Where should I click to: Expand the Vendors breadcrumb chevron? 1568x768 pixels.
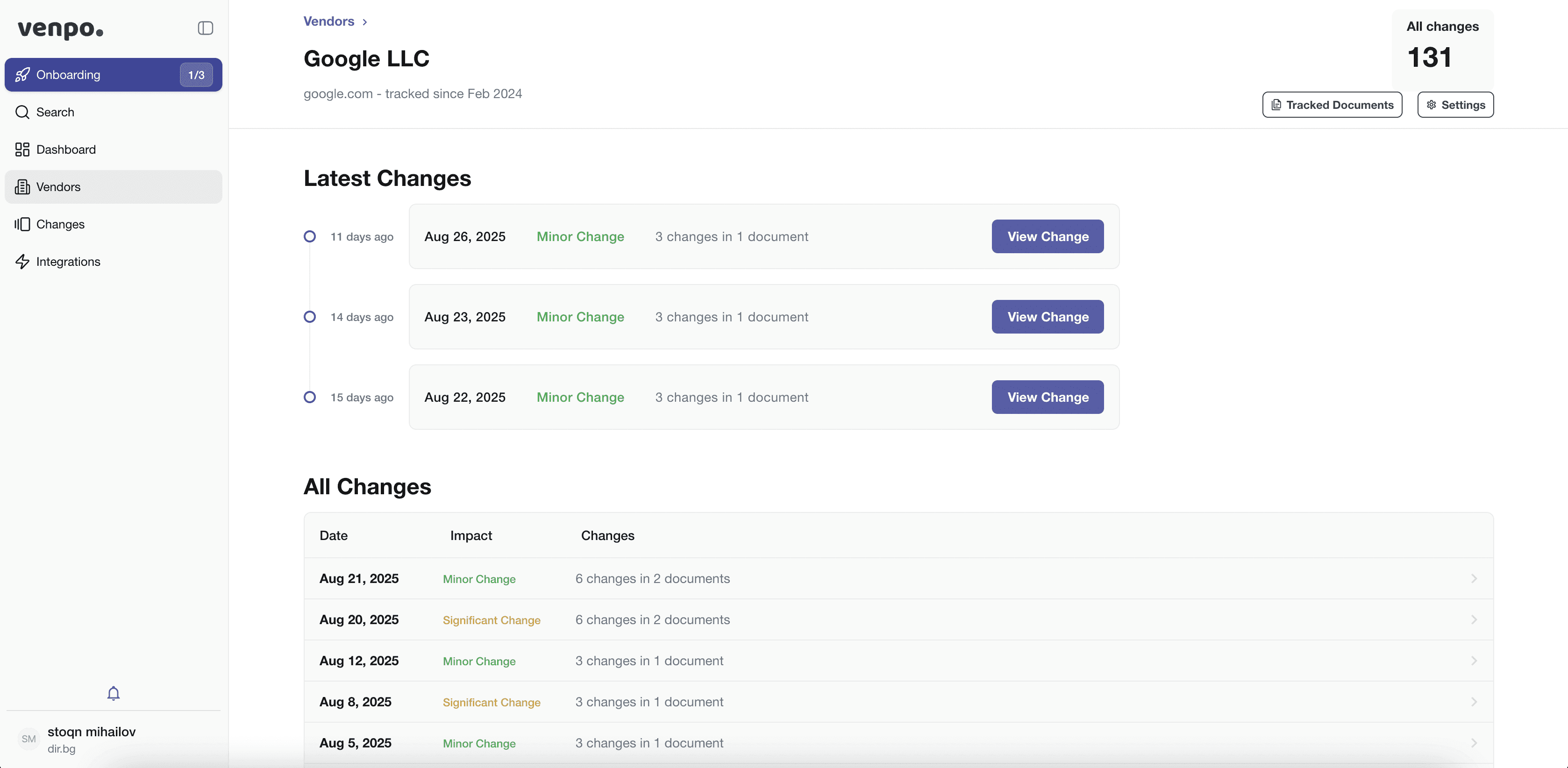pos(365,21)
